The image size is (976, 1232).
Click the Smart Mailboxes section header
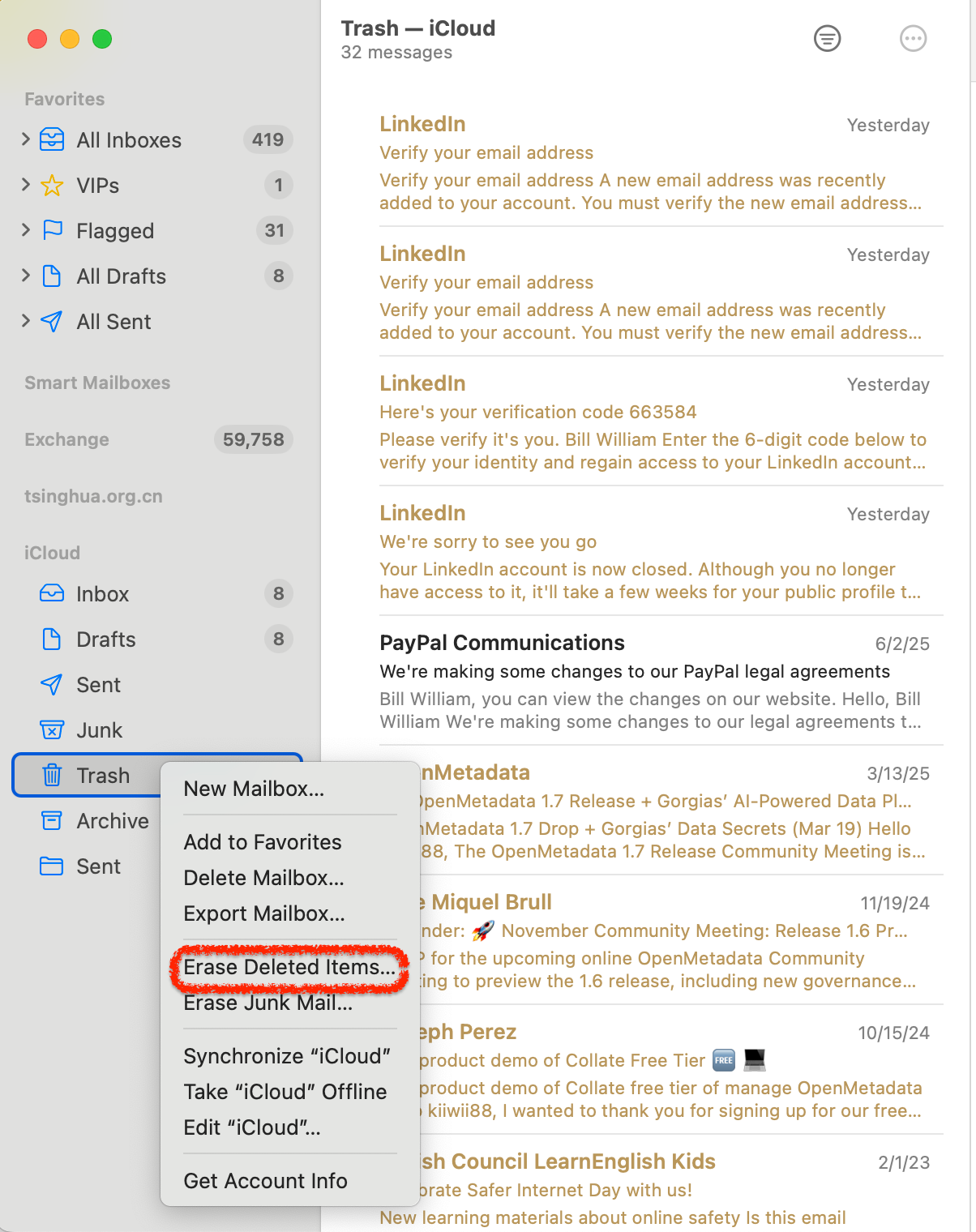[97, 383]
